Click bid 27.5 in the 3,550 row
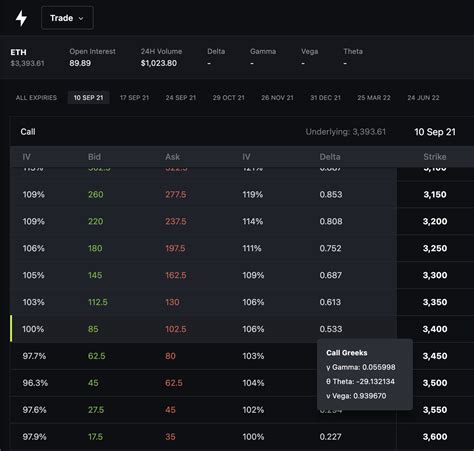The image size is (474, 451). click(96, 410)
